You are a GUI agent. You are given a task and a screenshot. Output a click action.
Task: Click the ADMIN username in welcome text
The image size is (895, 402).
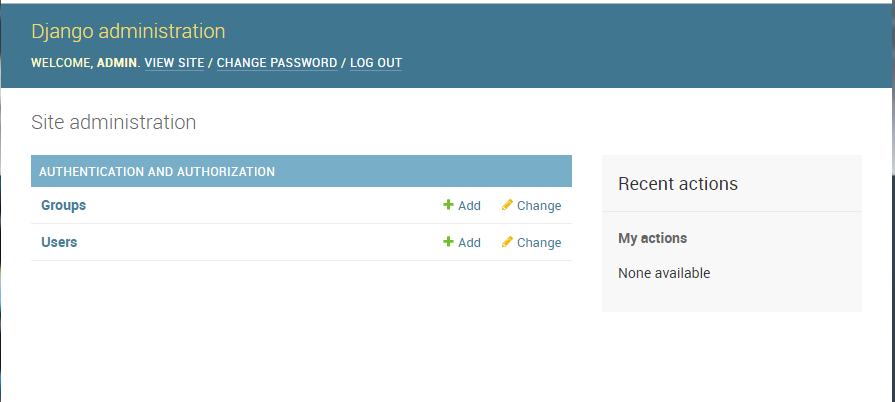click(117, 63)
